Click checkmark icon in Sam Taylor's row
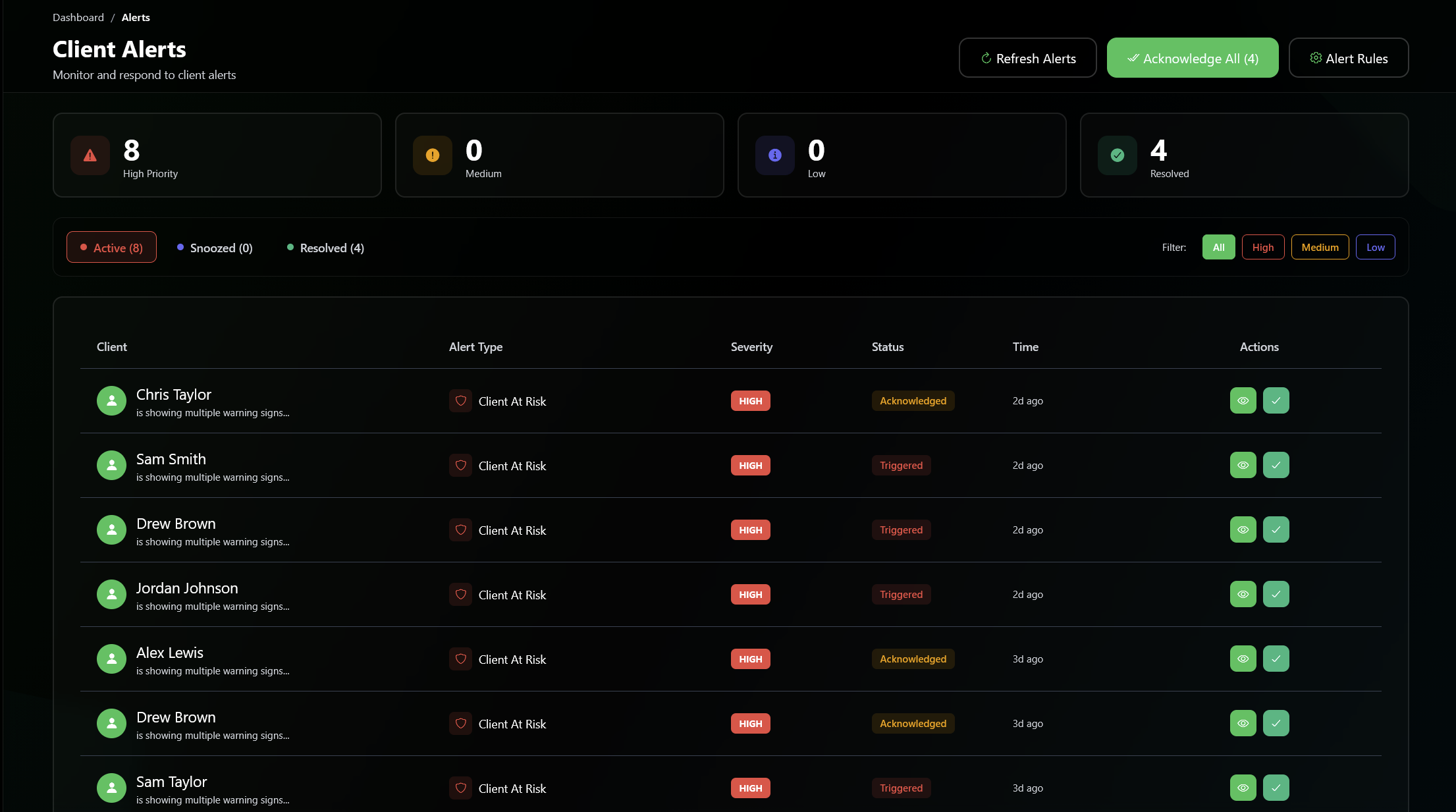This screenshot has height=812, width=1456. [1276, 788]
